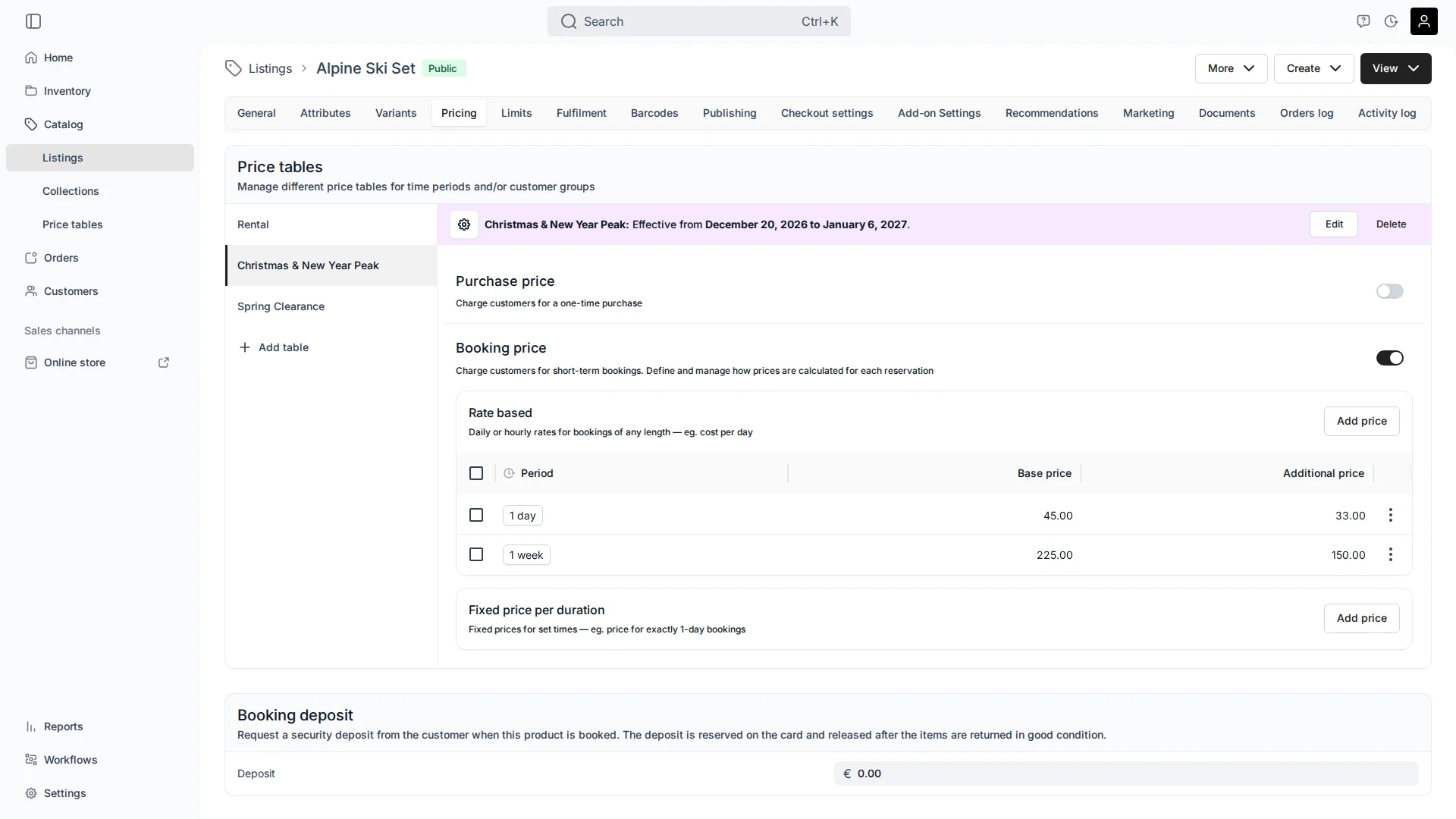Click the 1 day period tag
The image size is (1456, 819).
click(x=522, y=516)
